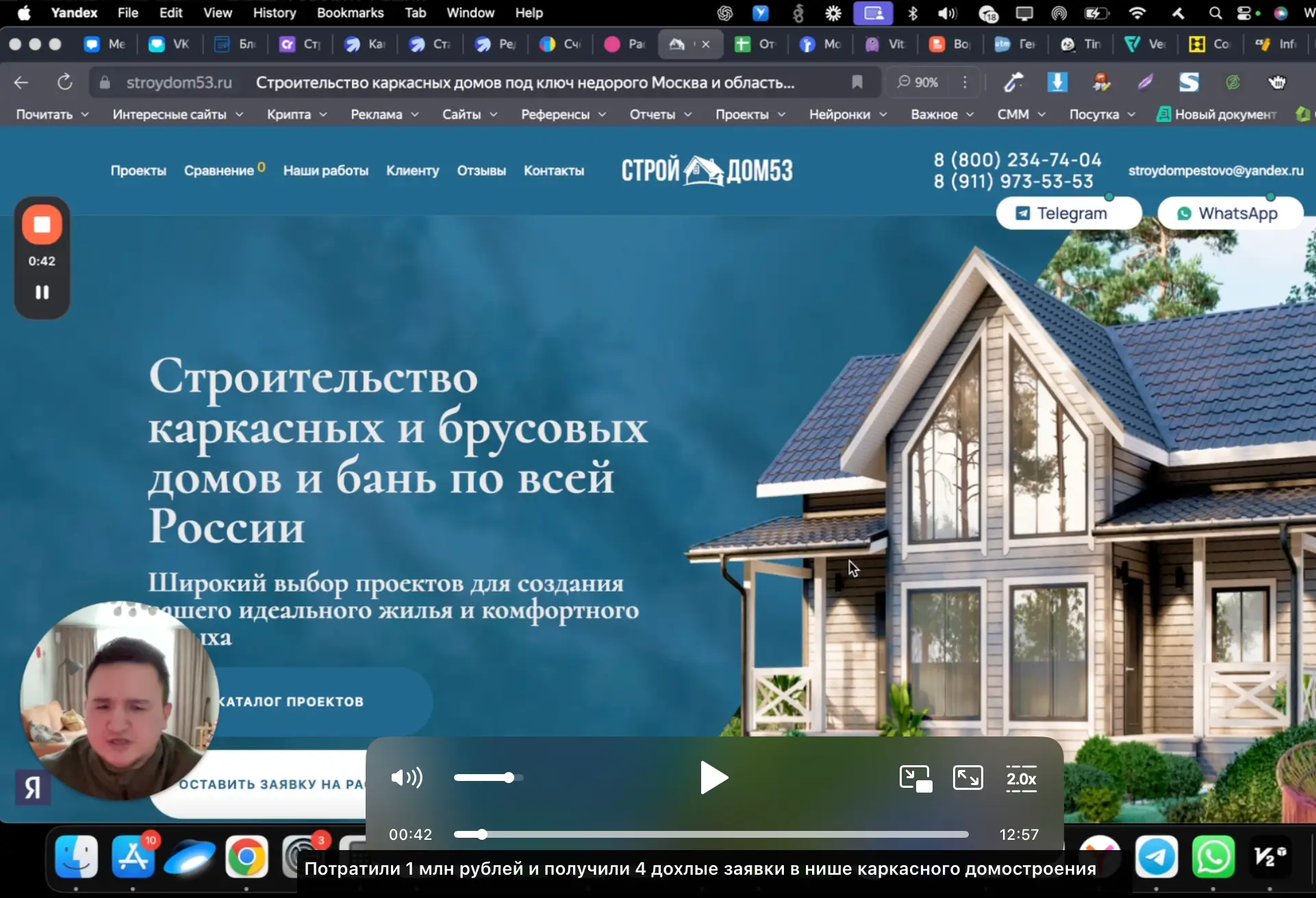
Task: Switch to the Tin tab
Action: 1080,44
